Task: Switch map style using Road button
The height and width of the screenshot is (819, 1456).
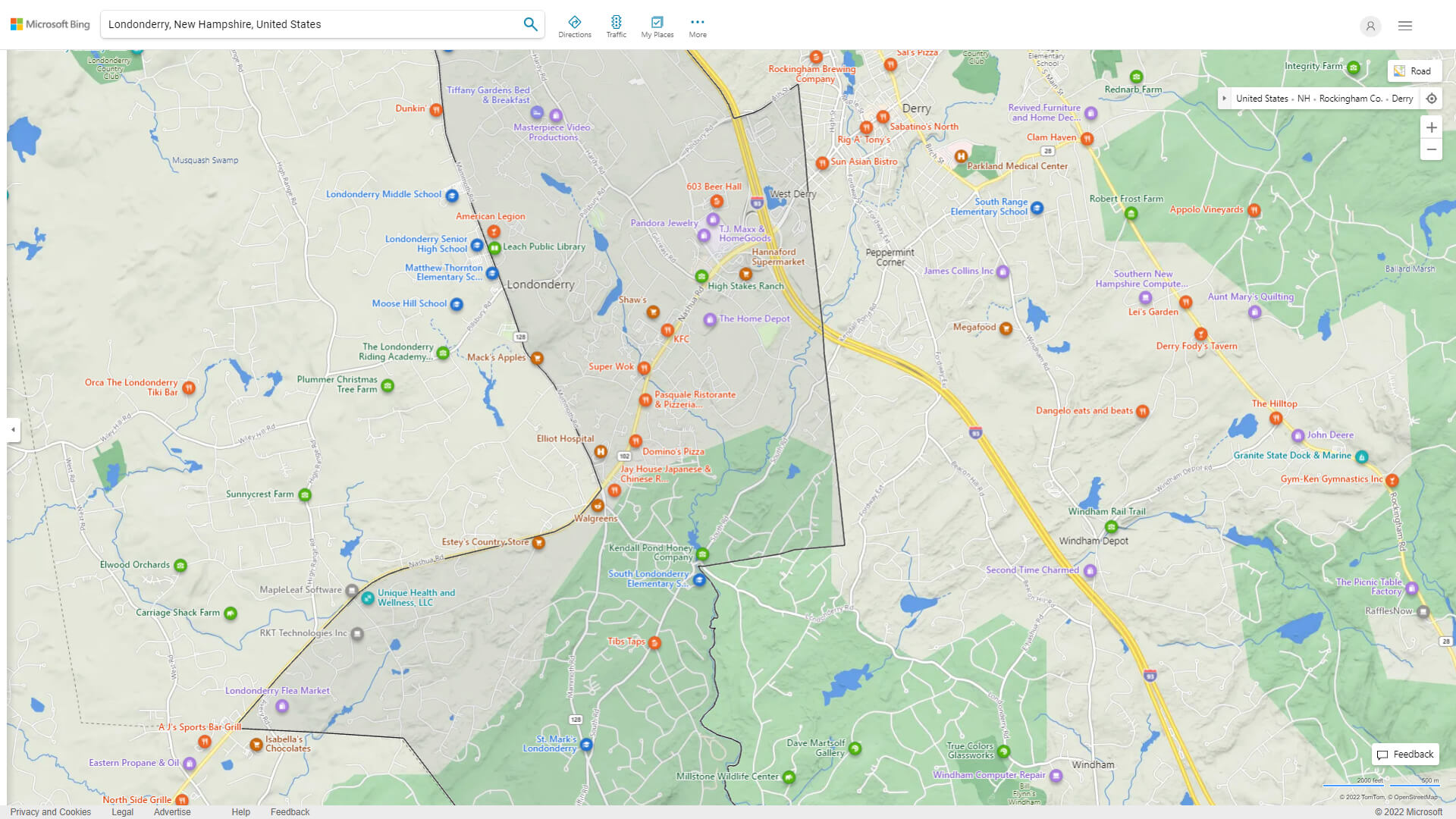Action: click(1414, 71)
